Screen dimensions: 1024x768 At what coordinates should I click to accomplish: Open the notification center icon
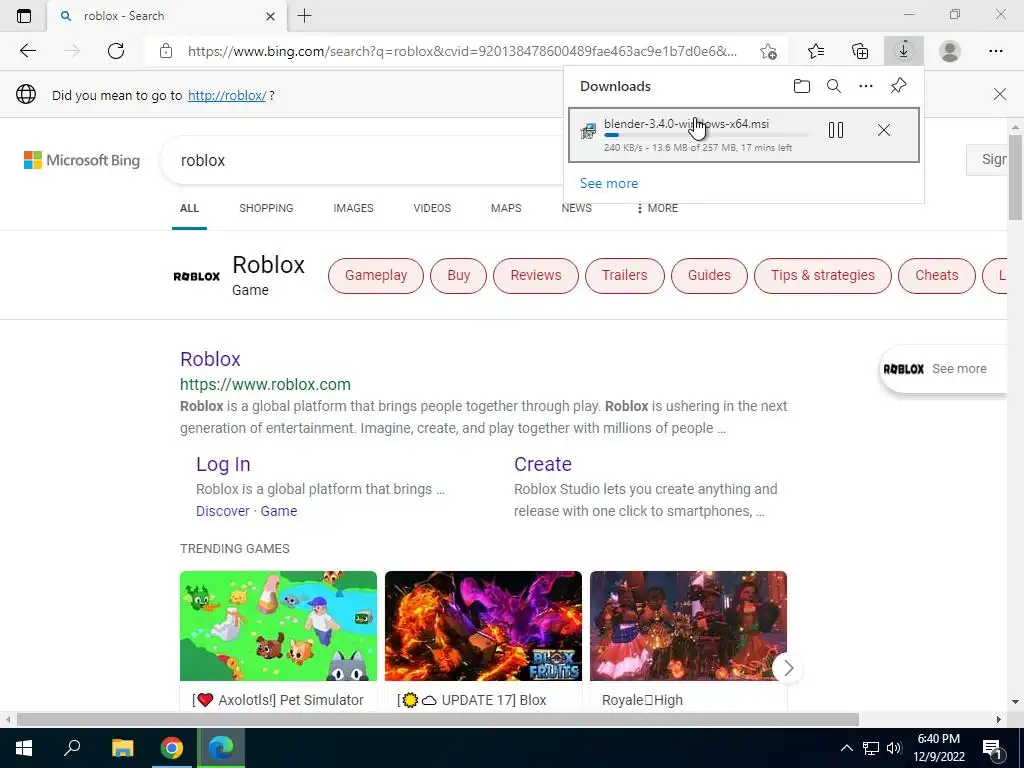point(992,749)
